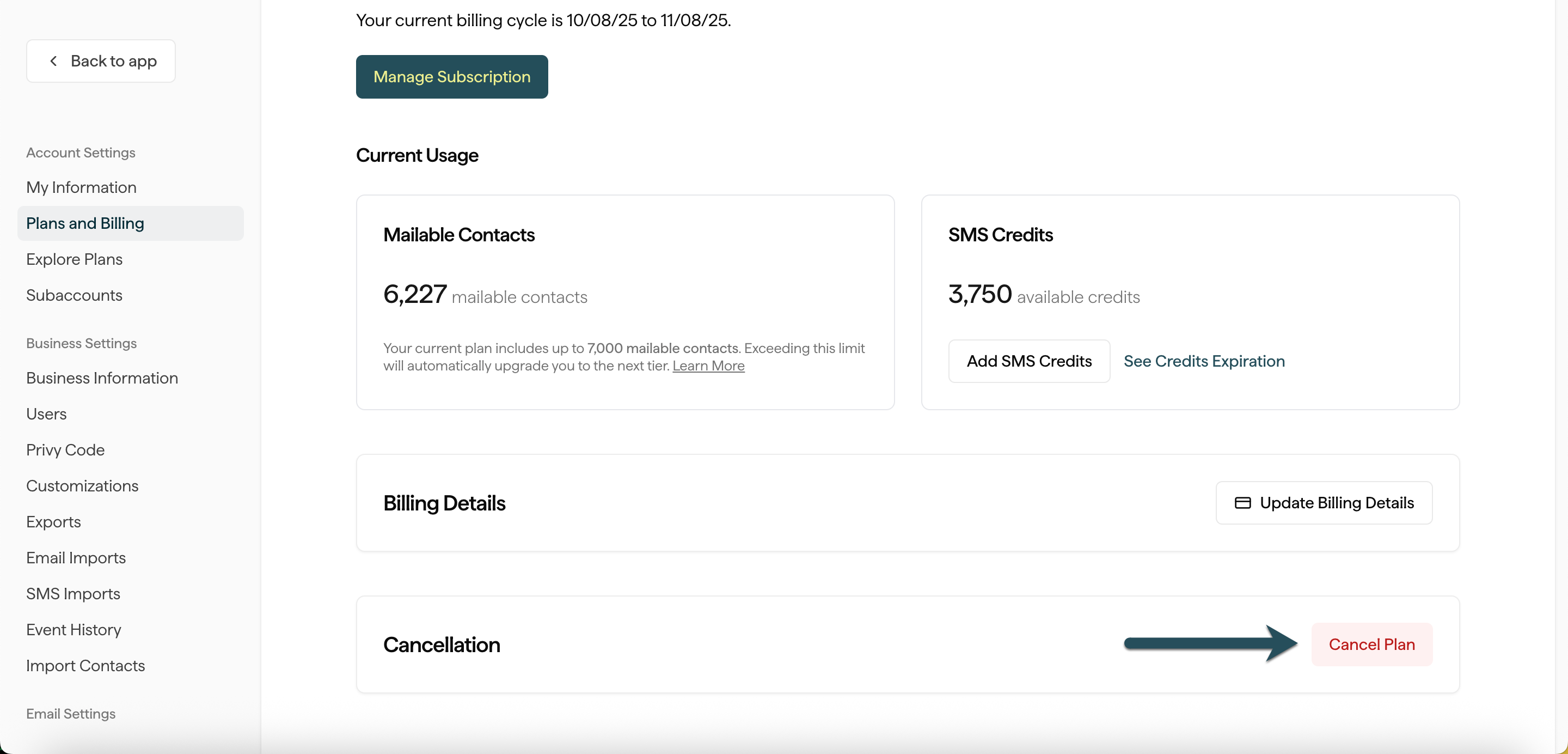
Task: Click the Billing Details heading
Action: coord(444,503)
